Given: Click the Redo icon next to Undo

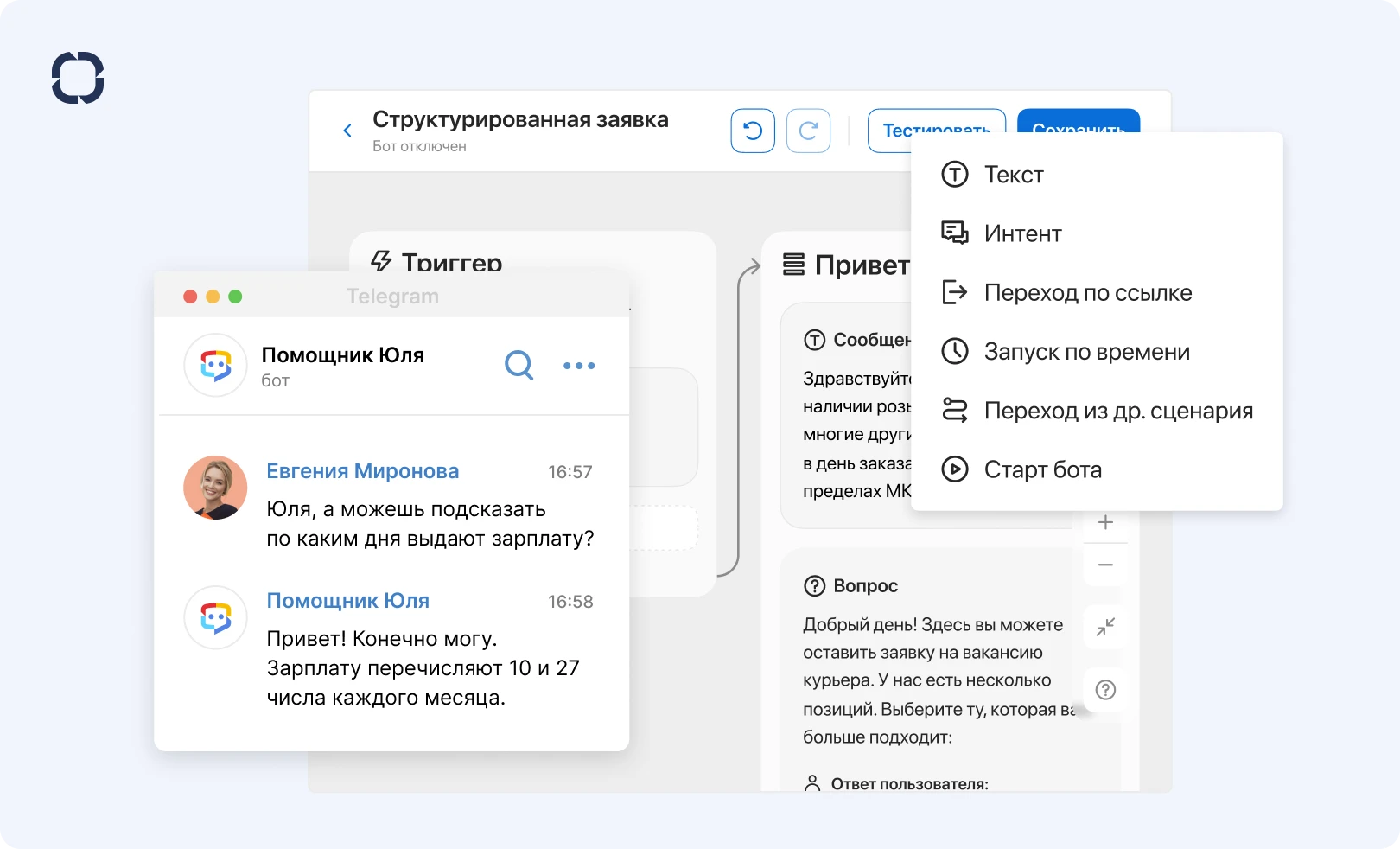Looking at the screenshot, I should coord(808,131).
